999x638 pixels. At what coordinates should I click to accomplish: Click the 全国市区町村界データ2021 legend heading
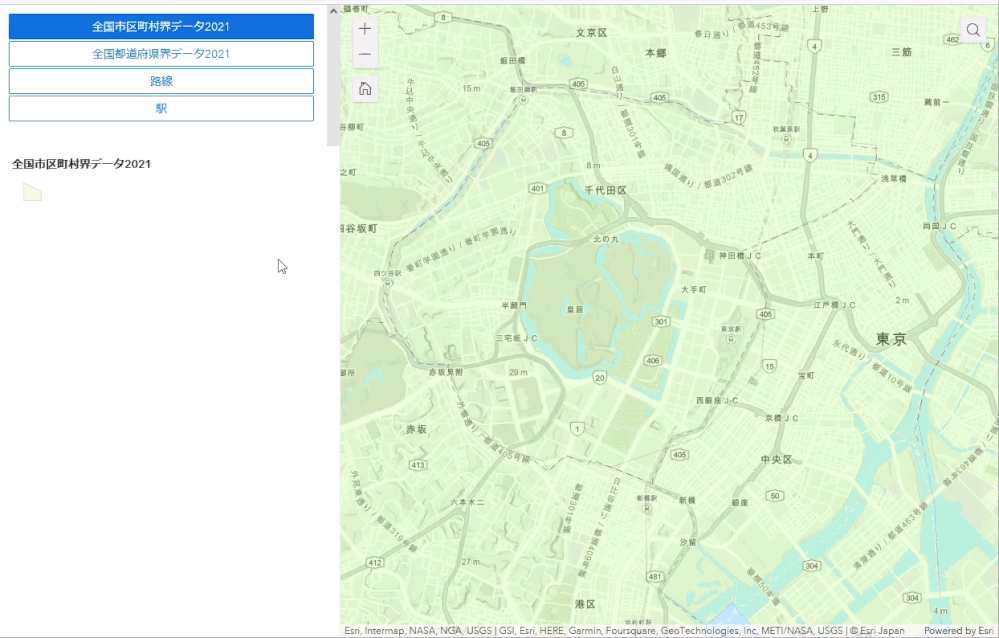pos(82,164)
